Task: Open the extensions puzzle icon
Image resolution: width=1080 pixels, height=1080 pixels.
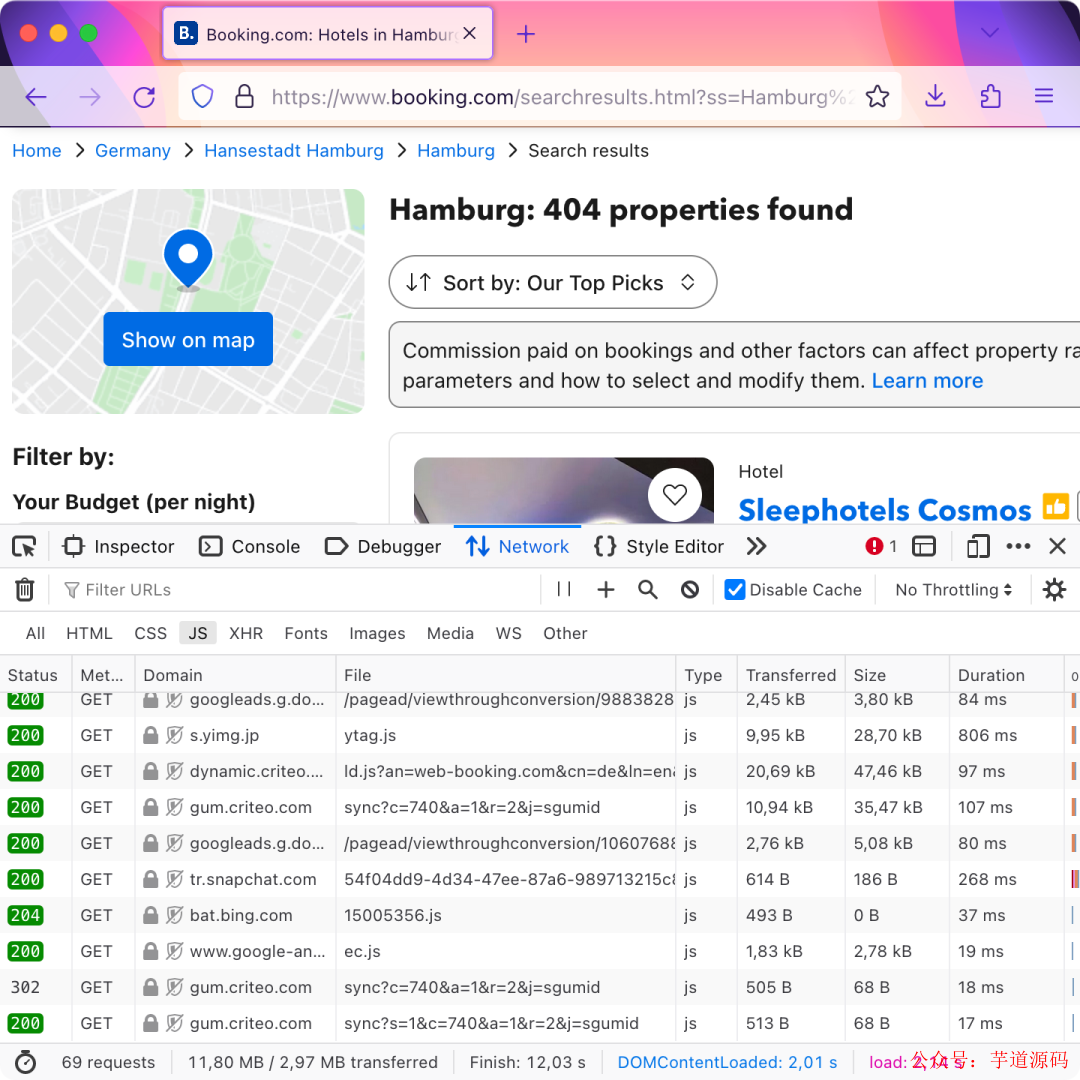Action: pos(990,96)
